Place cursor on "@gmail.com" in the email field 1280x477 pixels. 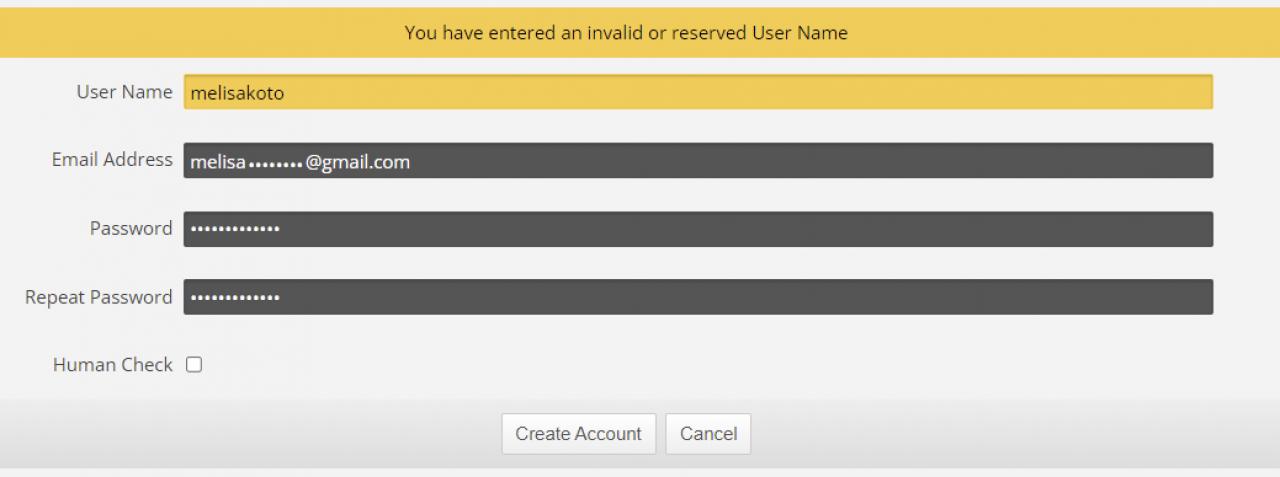[x=358, y=162]
